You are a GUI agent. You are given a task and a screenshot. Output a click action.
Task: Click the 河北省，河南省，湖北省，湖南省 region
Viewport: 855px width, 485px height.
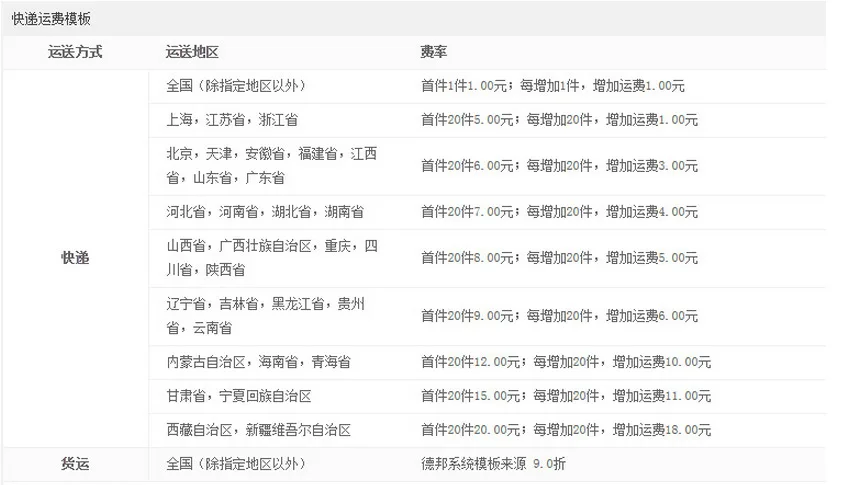point(265,212)
